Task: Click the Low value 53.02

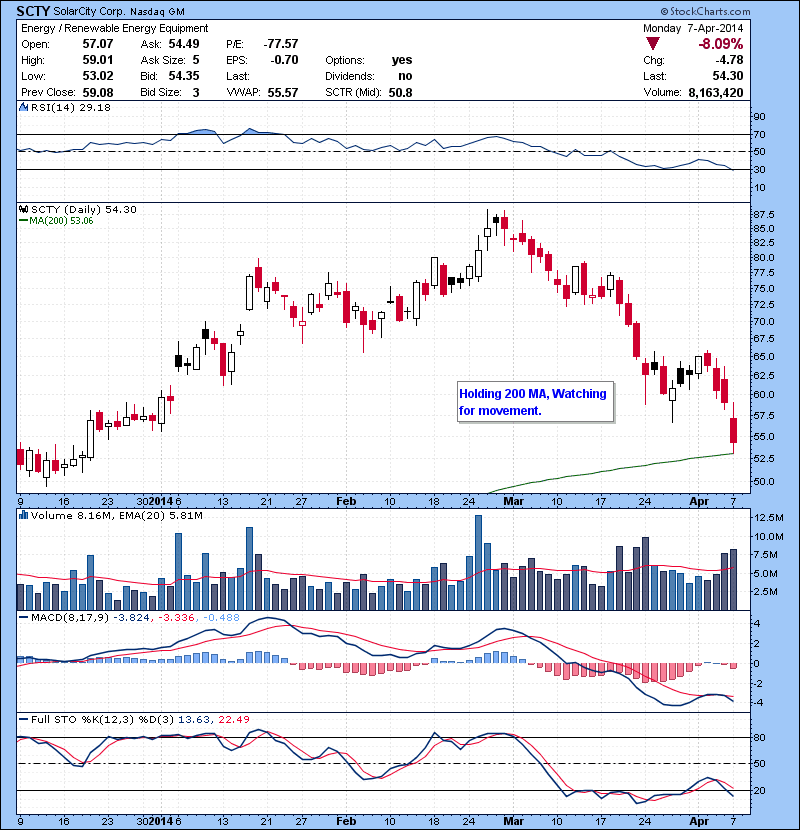Action: (98, 76)
